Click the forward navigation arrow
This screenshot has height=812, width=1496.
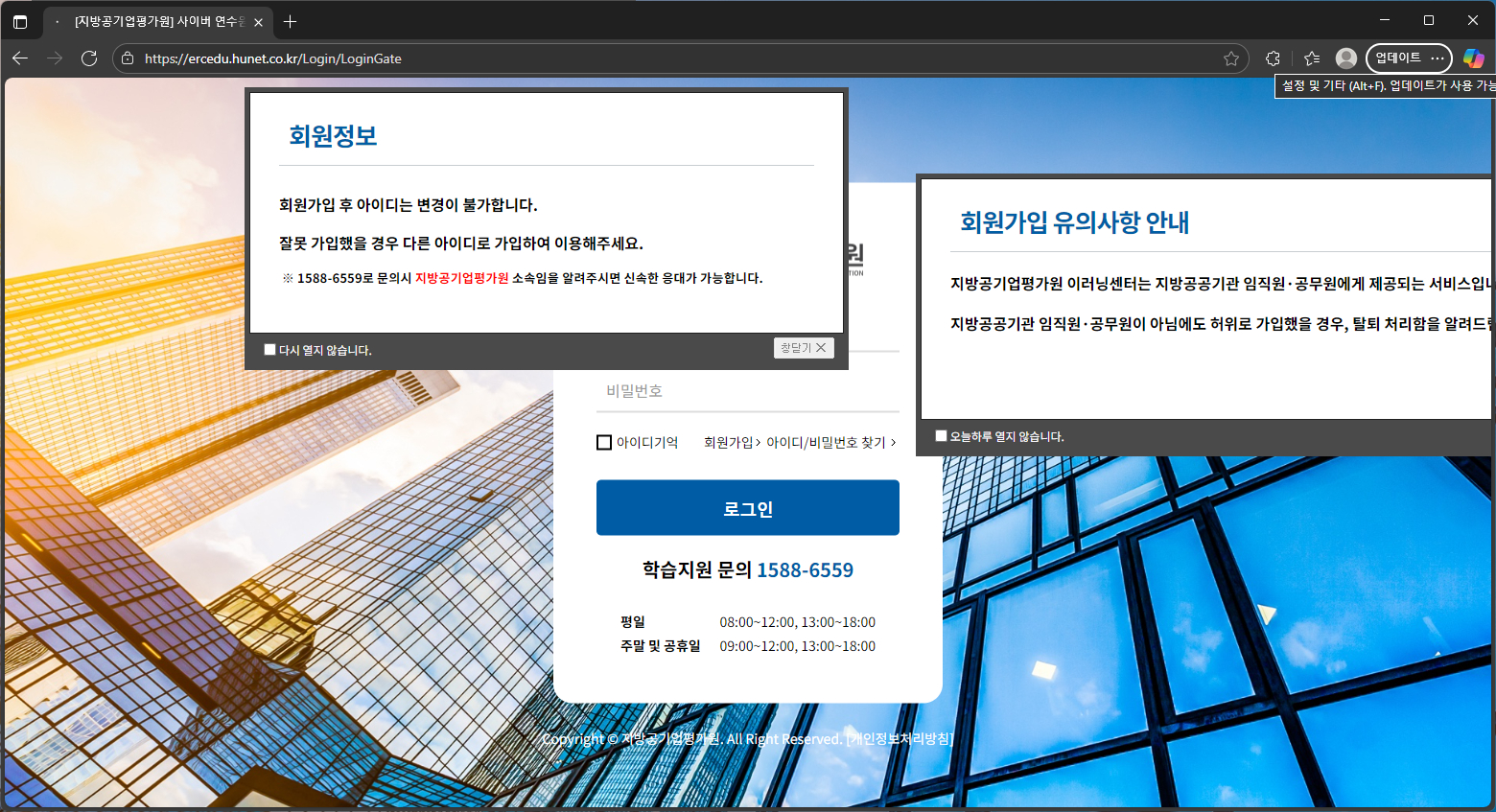[x=55, y=58]
